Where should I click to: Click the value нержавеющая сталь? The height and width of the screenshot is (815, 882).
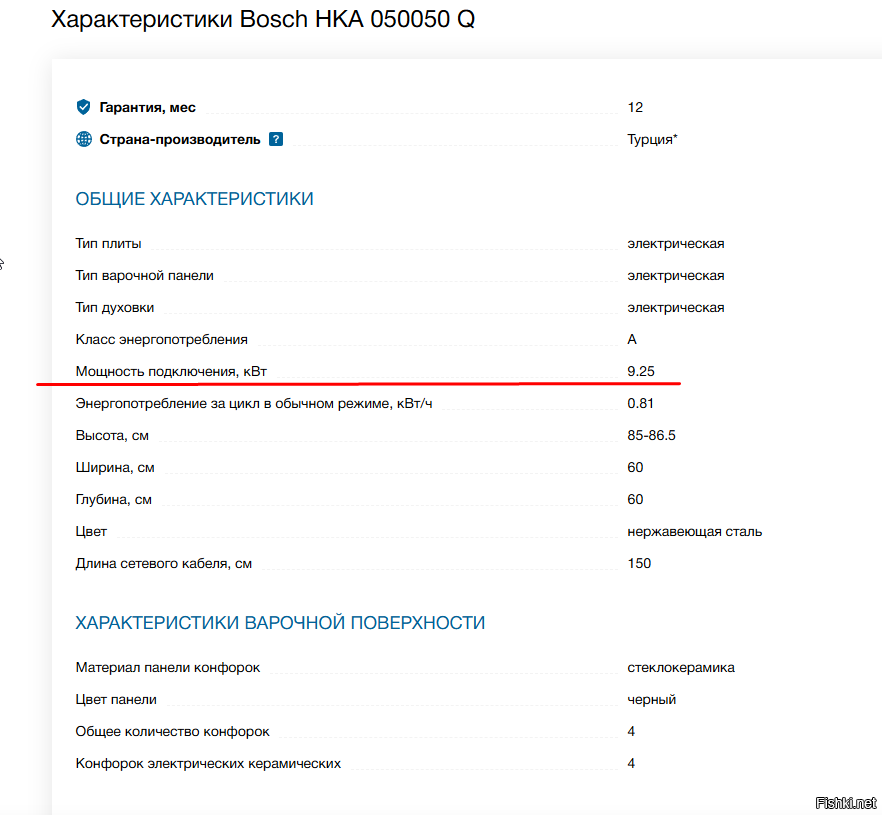coord(695,532)
